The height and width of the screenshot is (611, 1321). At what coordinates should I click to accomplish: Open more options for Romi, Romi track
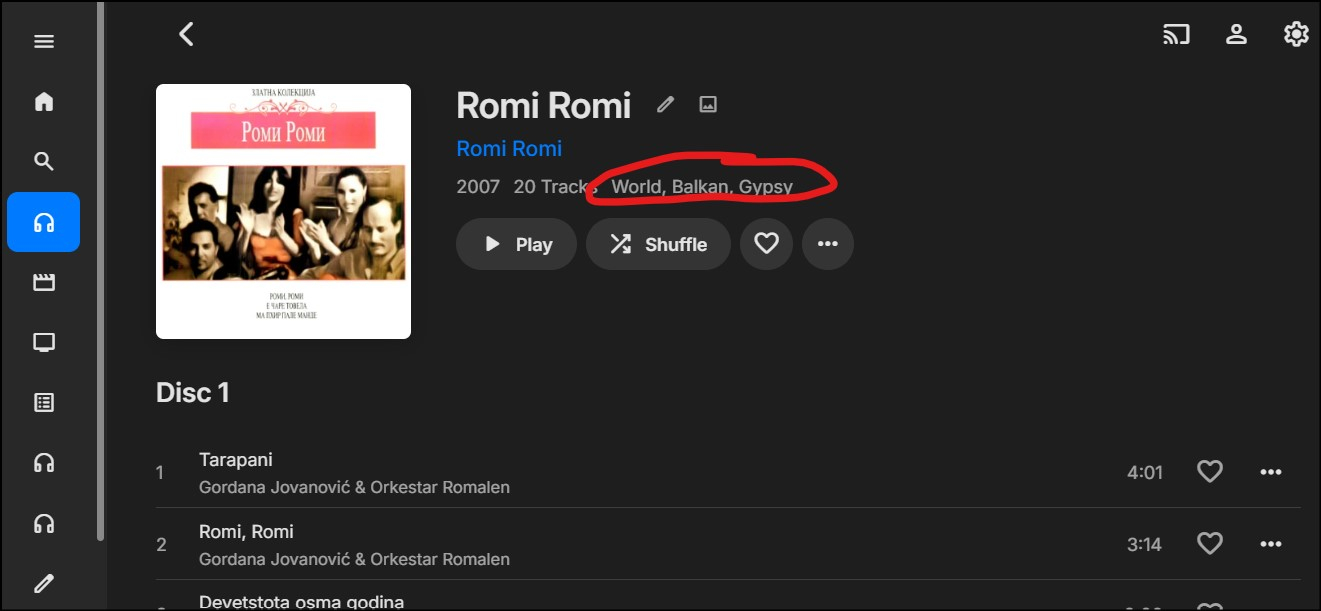pos(1271,544)
